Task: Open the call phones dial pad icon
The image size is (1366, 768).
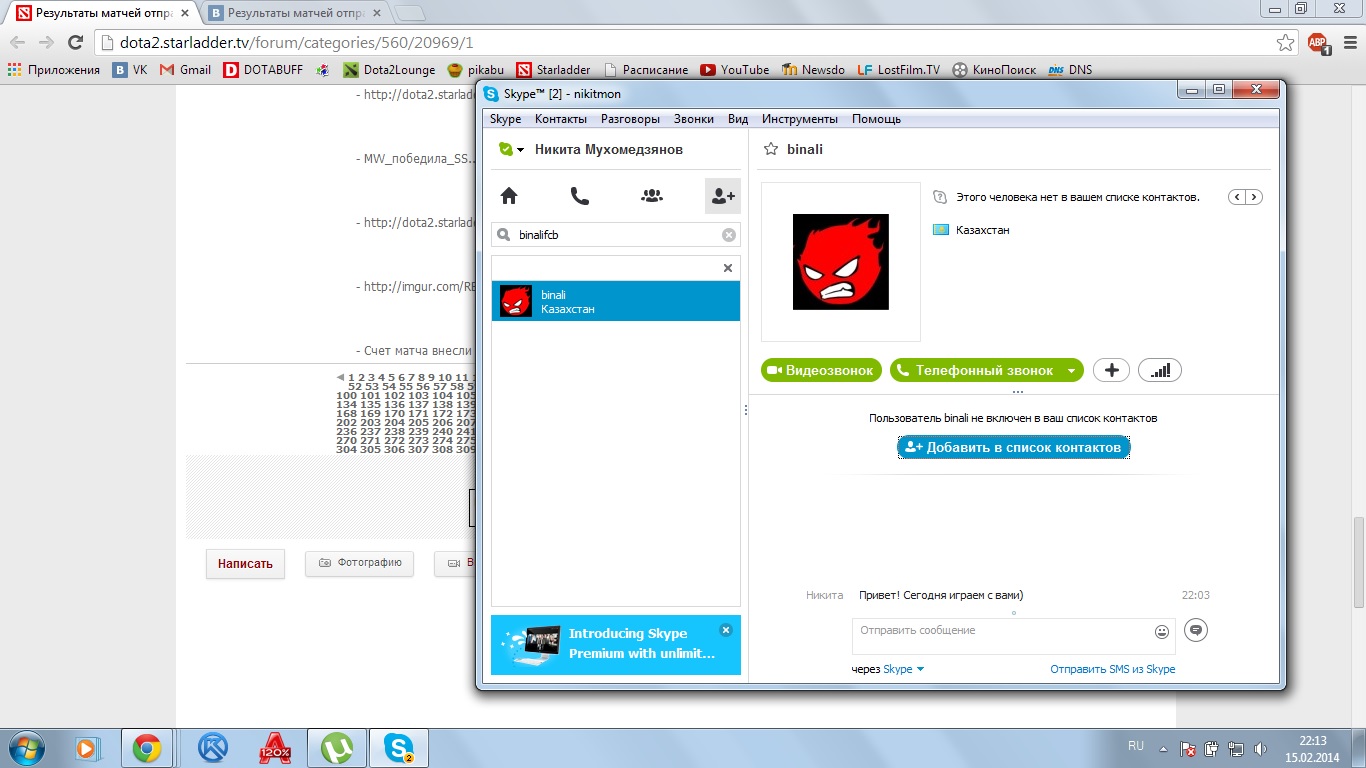Action: [x=580, y=196]
